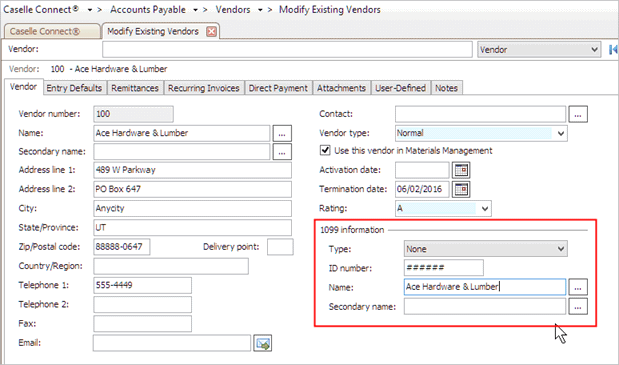Click the 1099 Secondary name field

pos(485,307)
